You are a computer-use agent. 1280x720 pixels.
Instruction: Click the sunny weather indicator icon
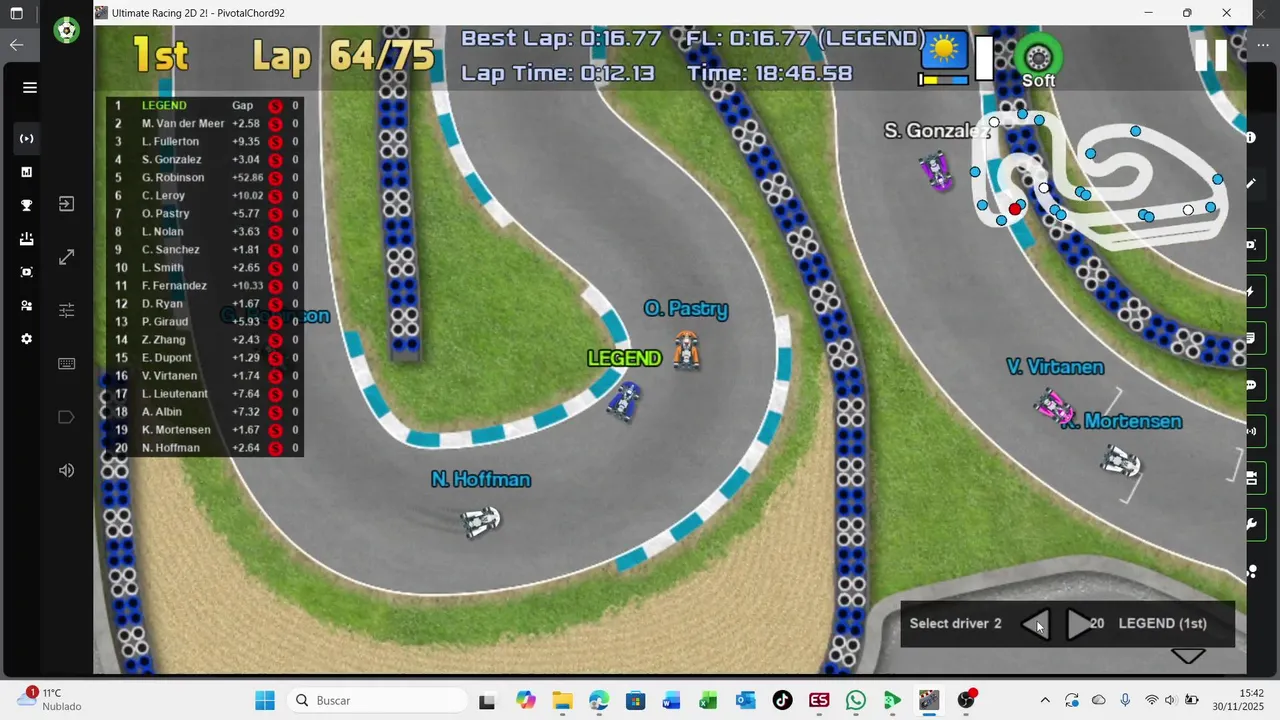click(944, 48)
